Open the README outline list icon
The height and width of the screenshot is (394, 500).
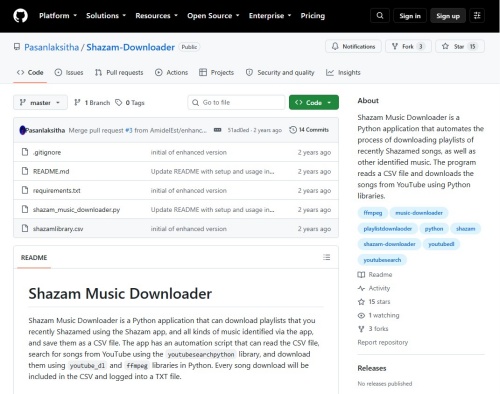[x=327, y=257]
